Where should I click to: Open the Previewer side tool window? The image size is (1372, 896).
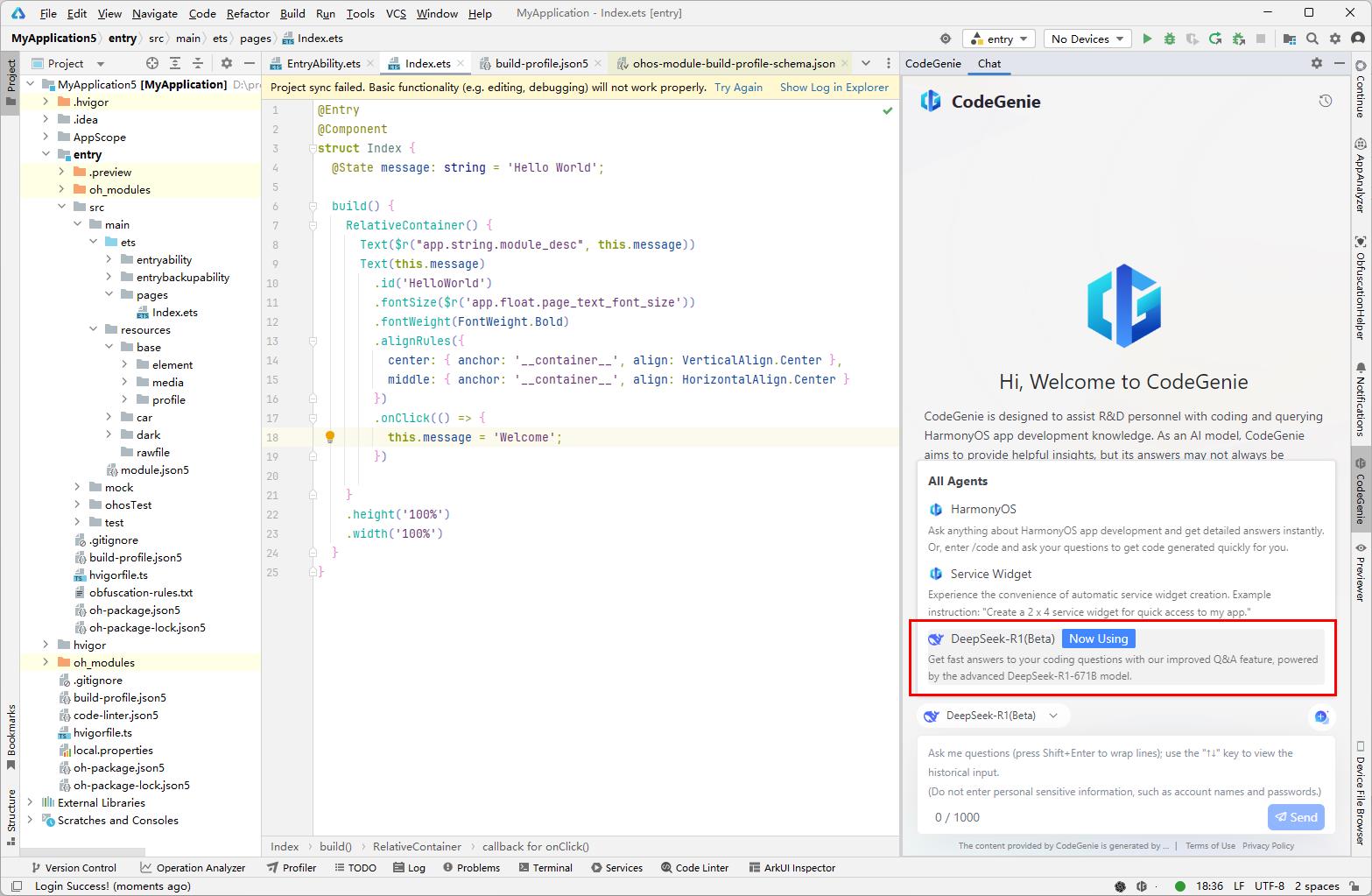(1361, 573)
